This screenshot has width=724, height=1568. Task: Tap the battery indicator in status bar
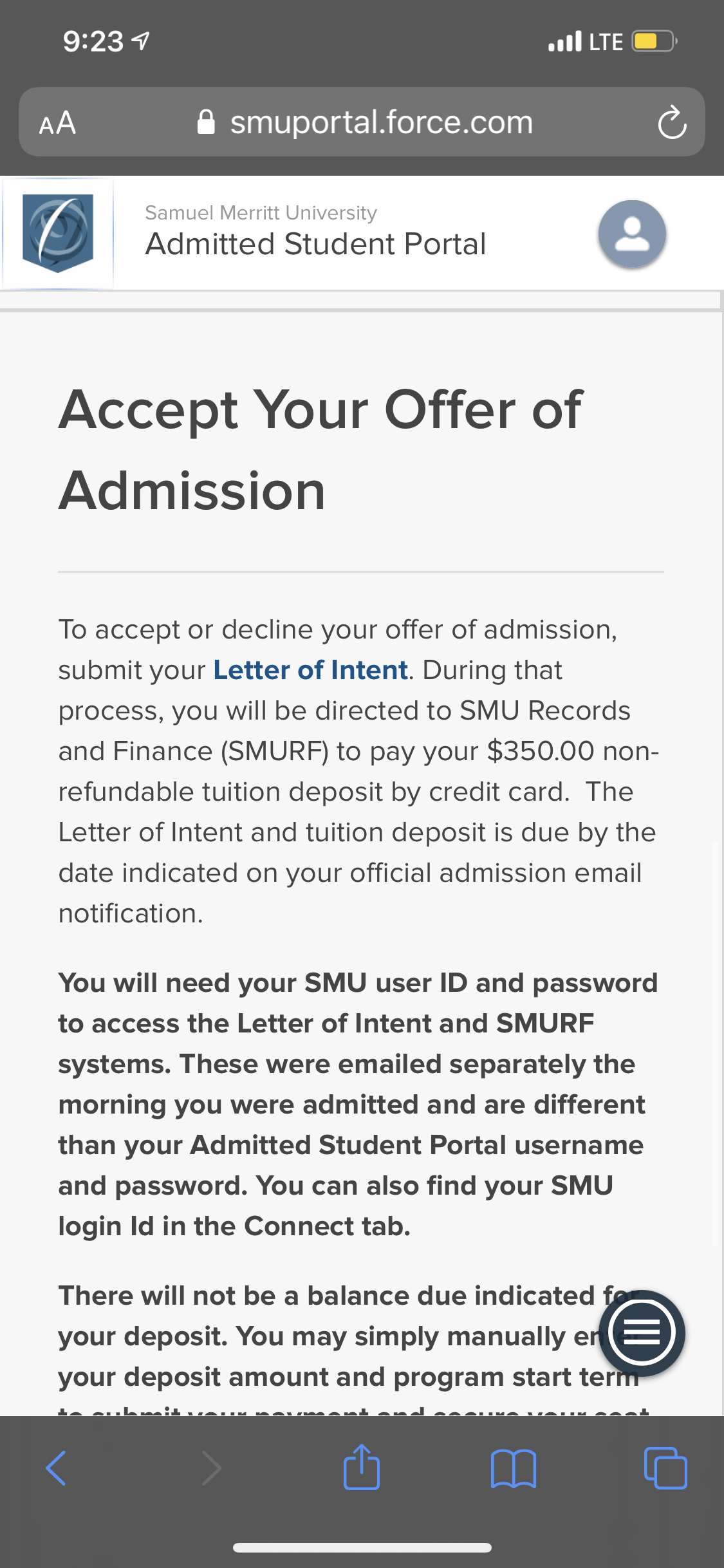pyautogui.click(x=654, y=41)
